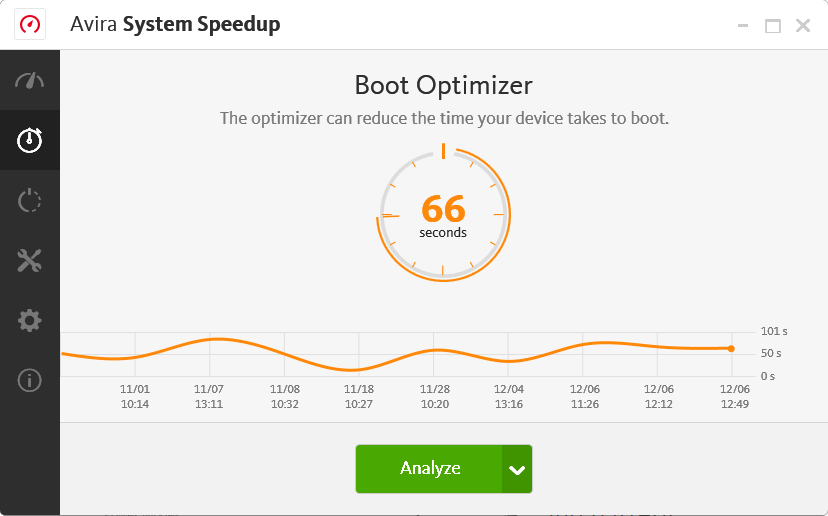
Task: Click the green Analyze button
Action: pyautogui.click(x=429, y=469)
